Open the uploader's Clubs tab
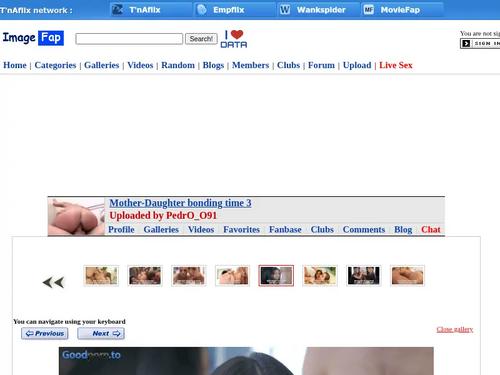This screenshot has height=375, width=500. click(322, 230)
